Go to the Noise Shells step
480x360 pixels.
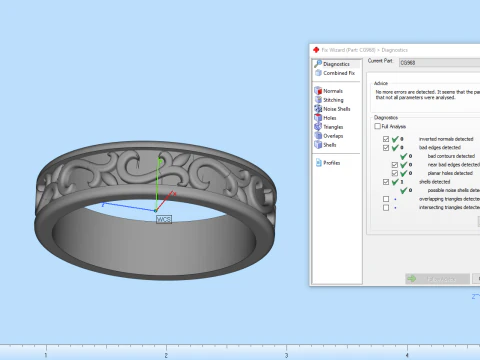[x=332, y=109]
